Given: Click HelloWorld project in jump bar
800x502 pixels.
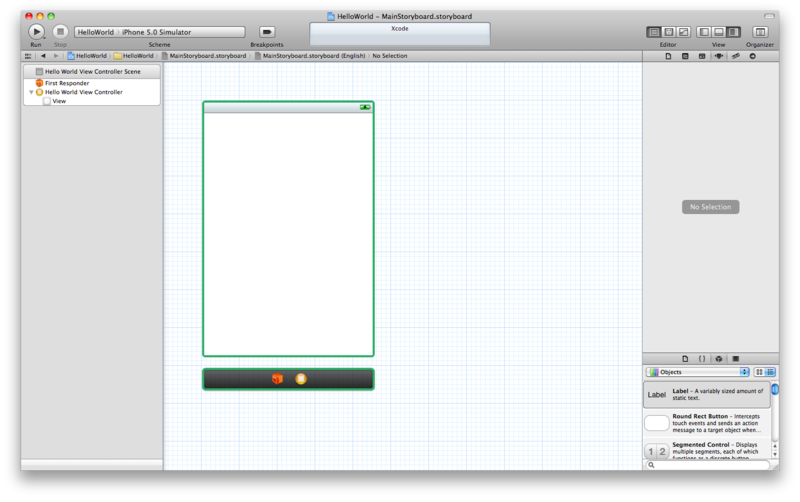Looking at the screenshot, I should coord(87,56).
